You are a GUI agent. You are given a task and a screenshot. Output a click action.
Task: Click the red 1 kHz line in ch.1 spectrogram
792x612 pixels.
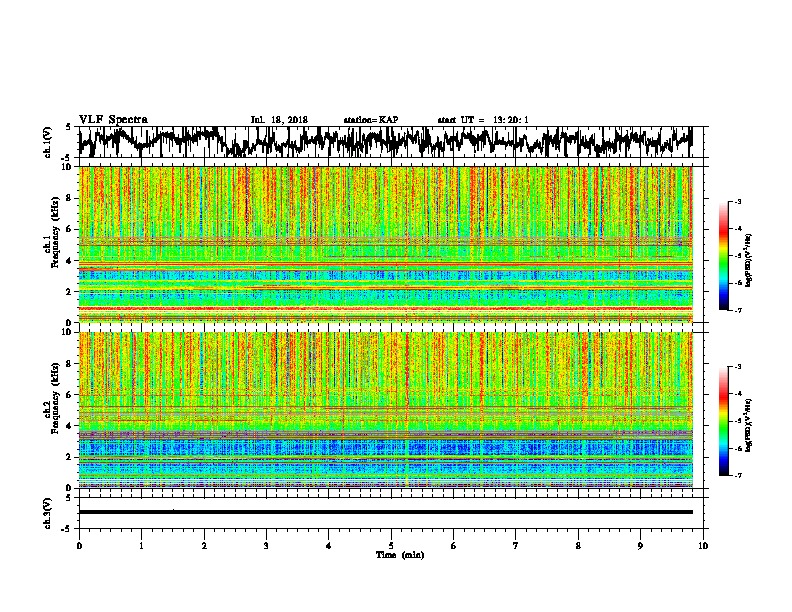(x=386, y=308)
